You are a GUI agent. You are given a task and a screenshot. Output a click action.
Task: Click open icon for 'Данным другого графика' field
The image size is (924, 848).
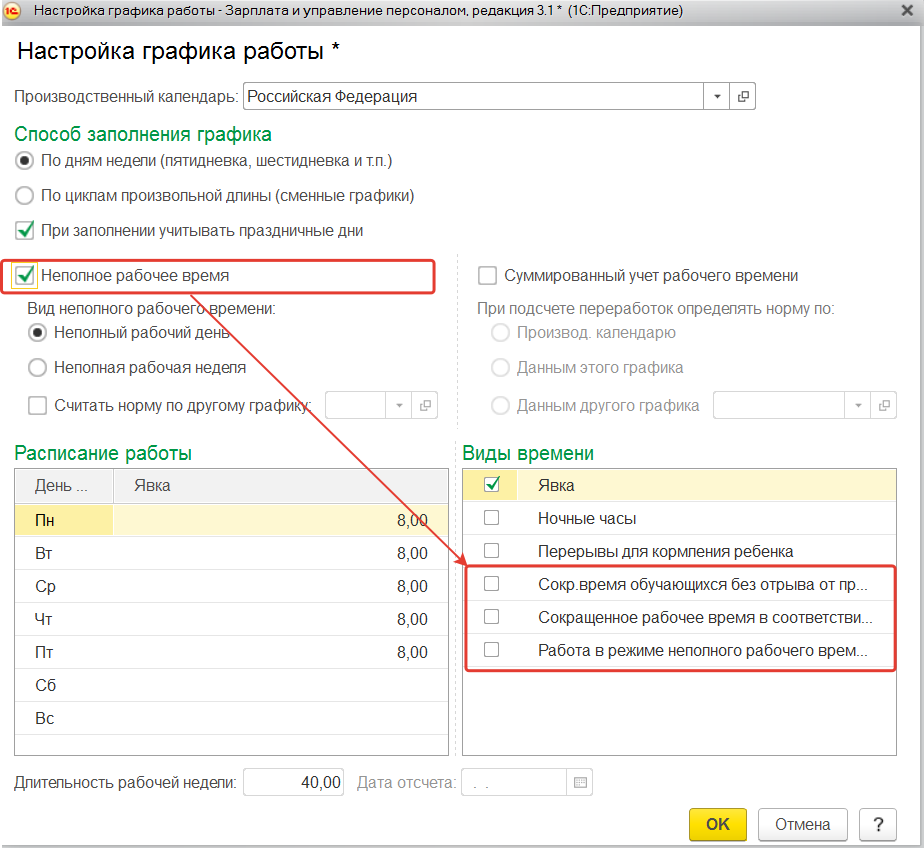click(x=884, y=405)
